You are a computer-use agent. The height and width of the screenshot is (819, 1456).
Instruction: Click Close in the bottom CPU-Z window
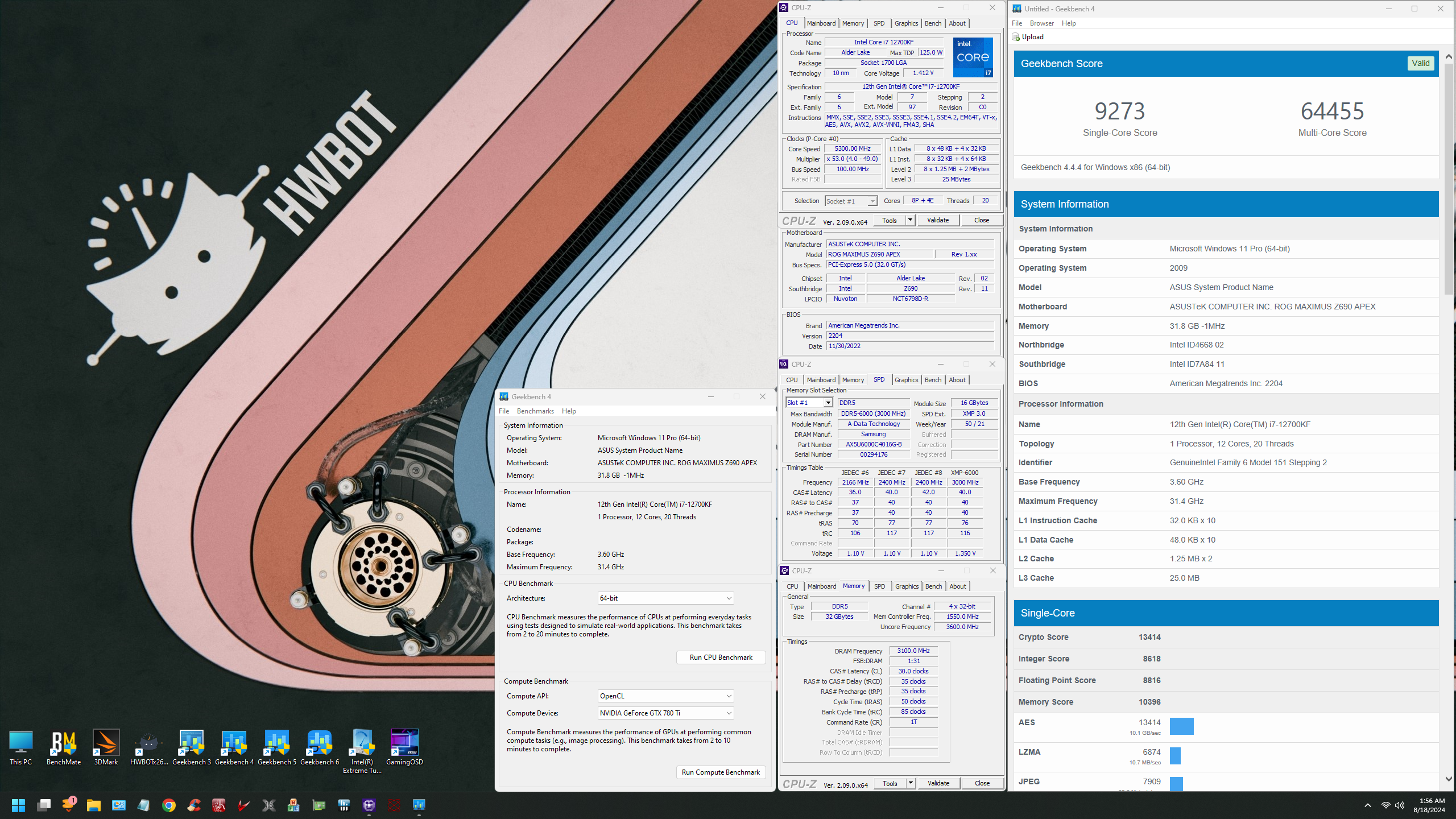(x=982, y=783)
